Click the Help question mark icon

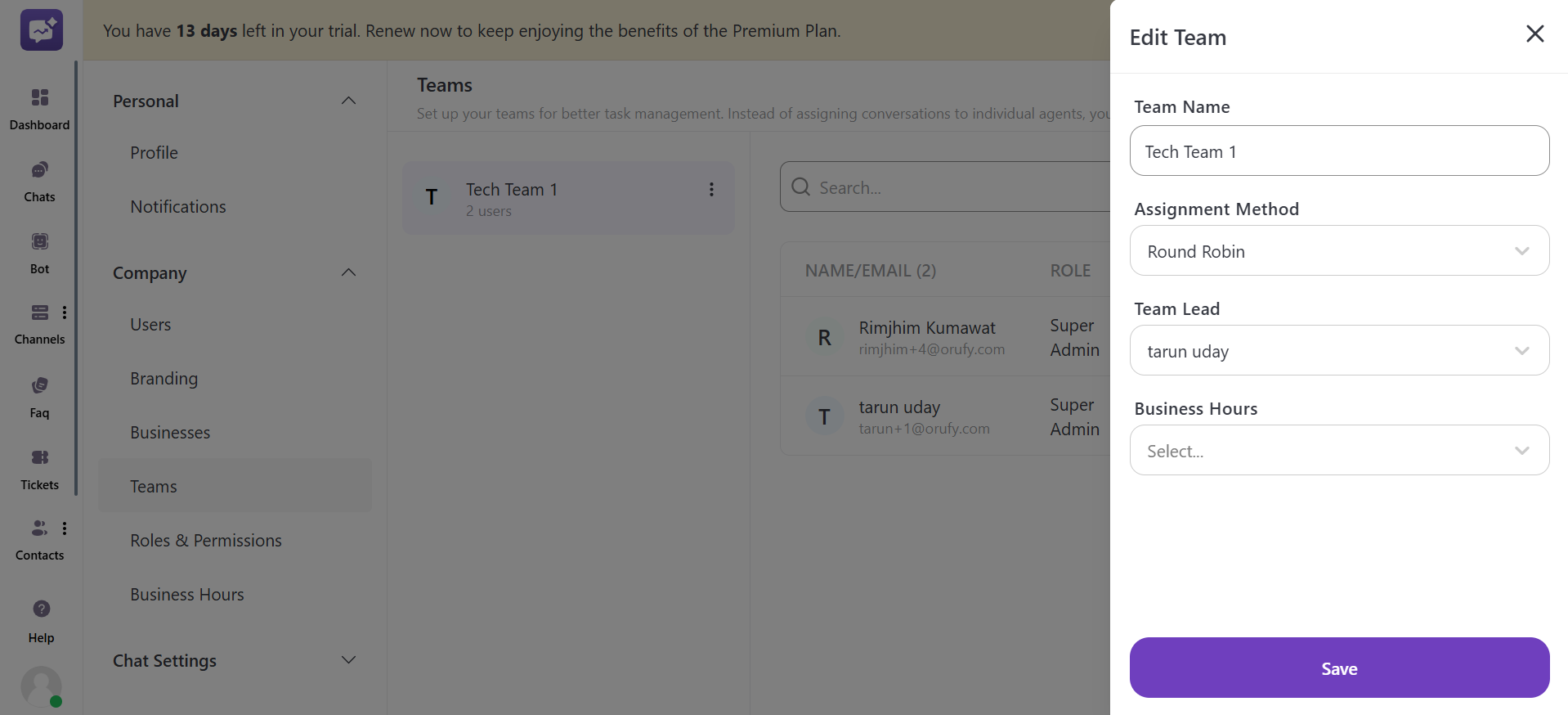click(41, 609)
